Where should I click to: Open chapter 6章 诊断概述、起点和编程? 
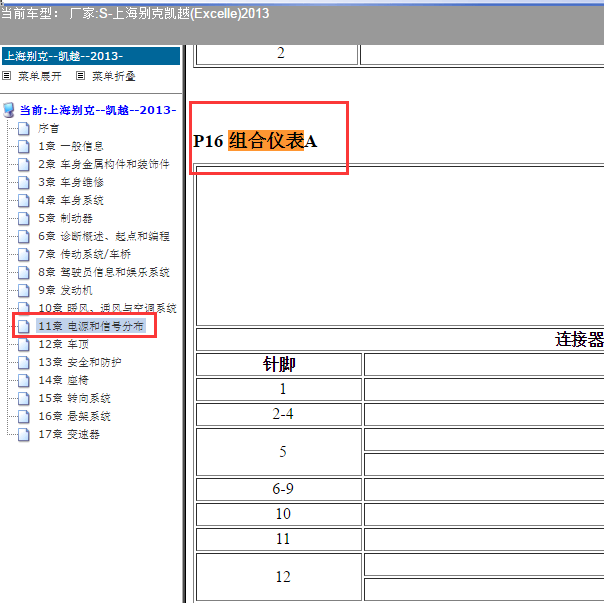point(104,236)
